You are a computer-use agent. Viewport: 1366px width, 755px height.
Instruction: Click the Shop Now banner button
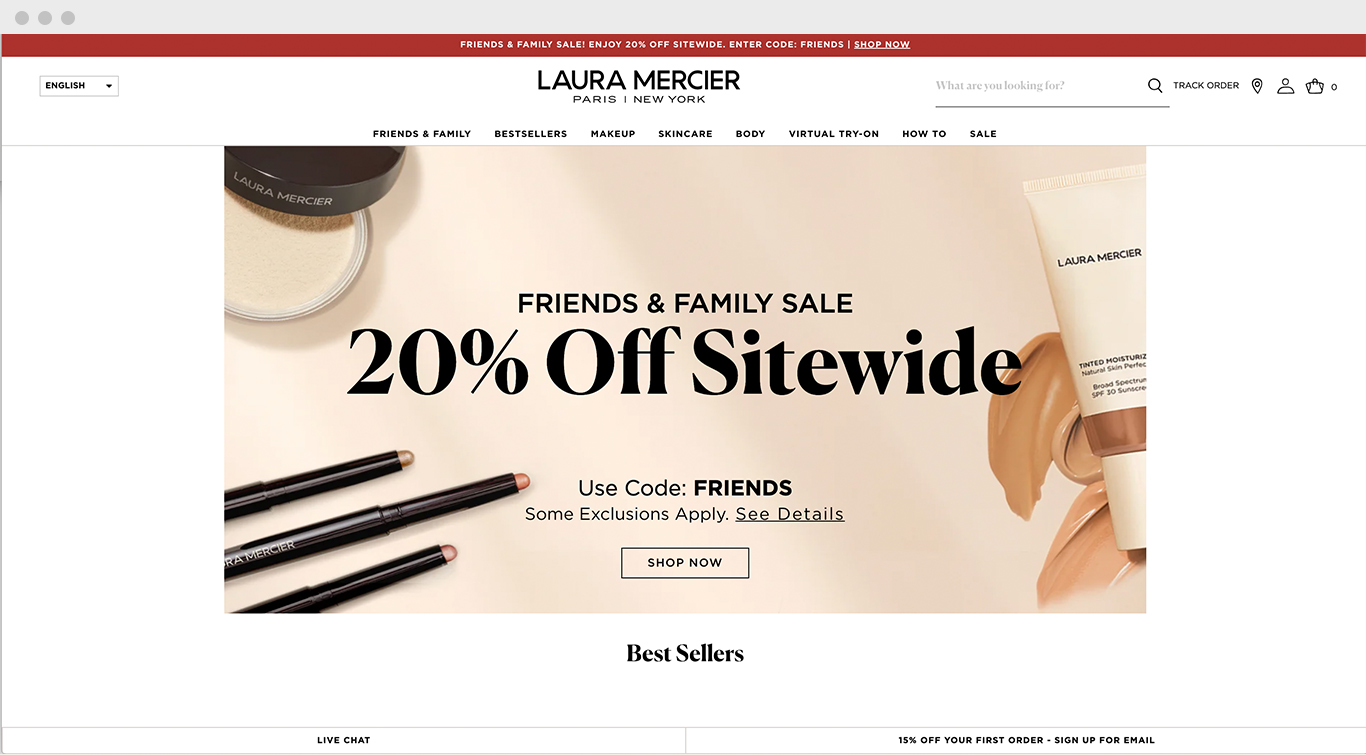[685, 563]
